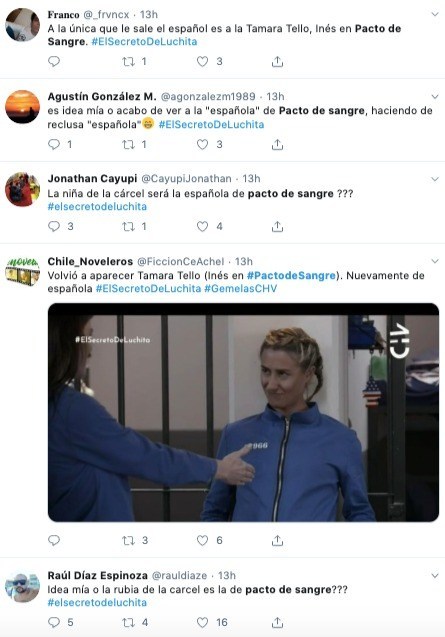445x637 pixels.
Task: Share Agustín González M.'s tweet
Action: click(277, 144)
